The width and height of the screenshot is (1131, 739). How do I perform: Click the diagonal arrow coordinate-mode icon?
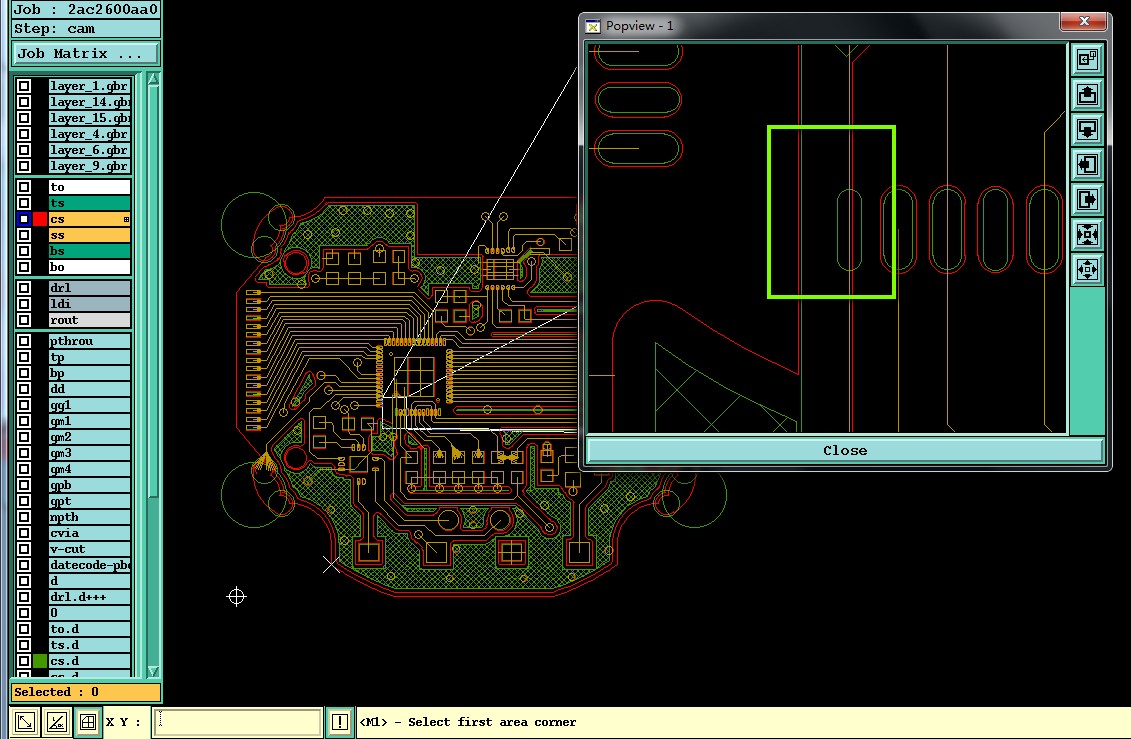[25, 722]
